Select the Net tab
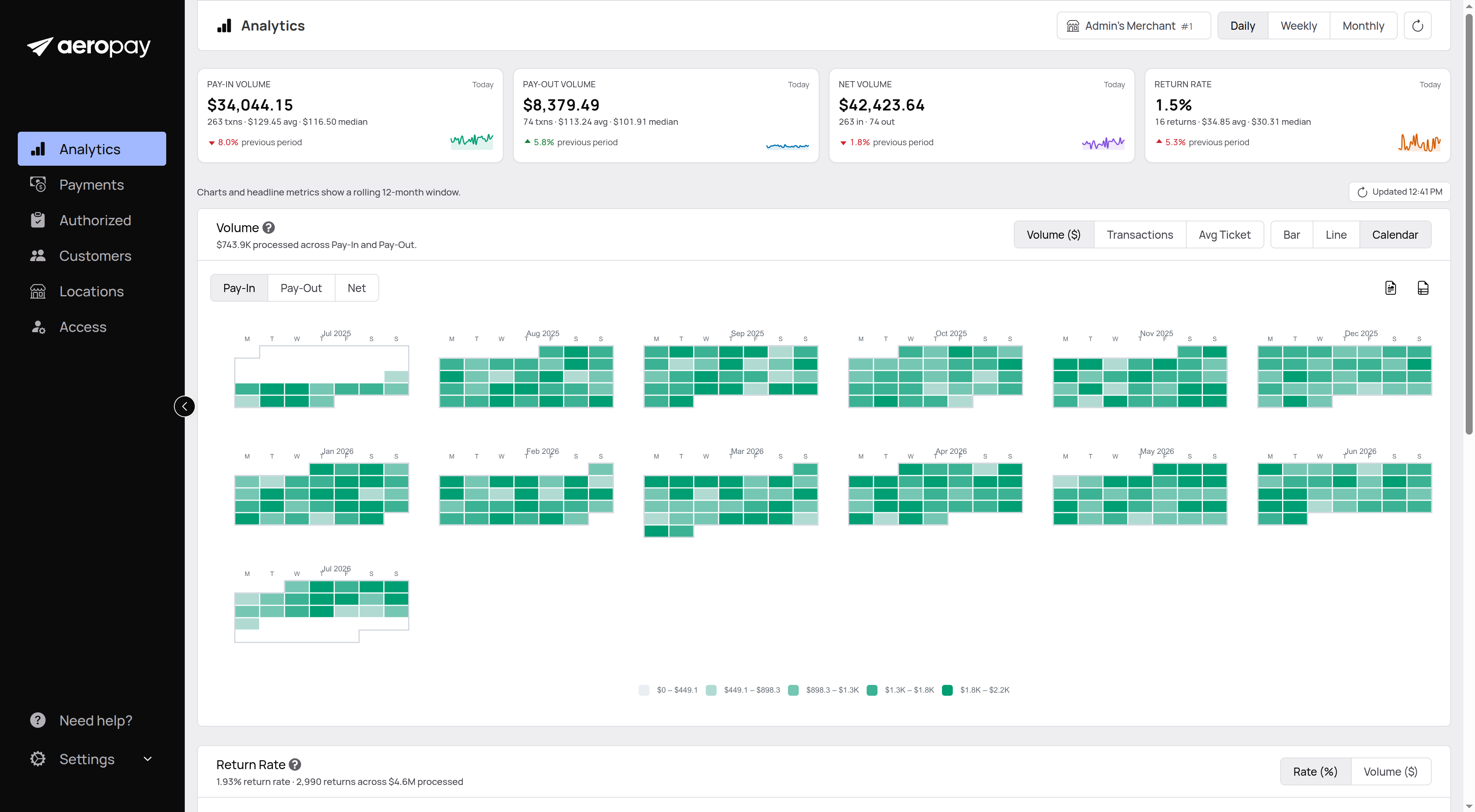This screenshot has width=1475, height=812. (356, 288)
